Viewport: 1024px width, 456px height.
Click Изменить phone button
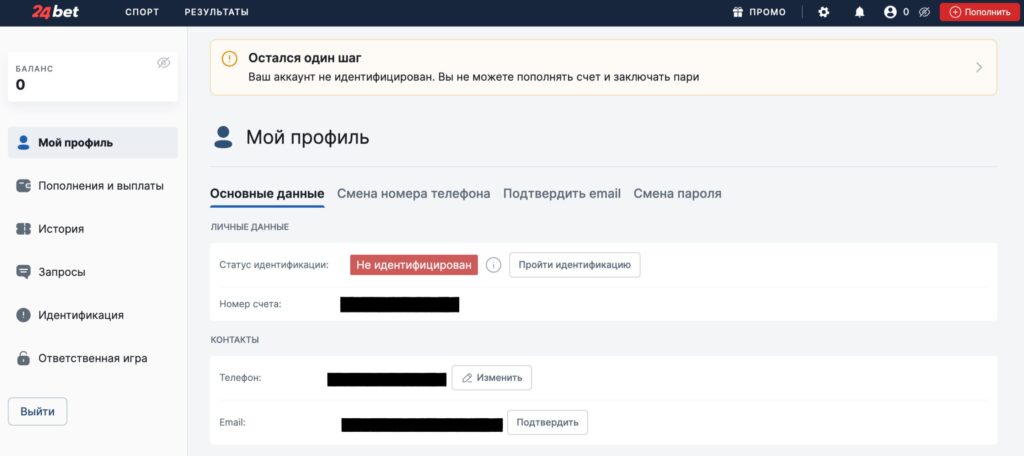(492, 378)
